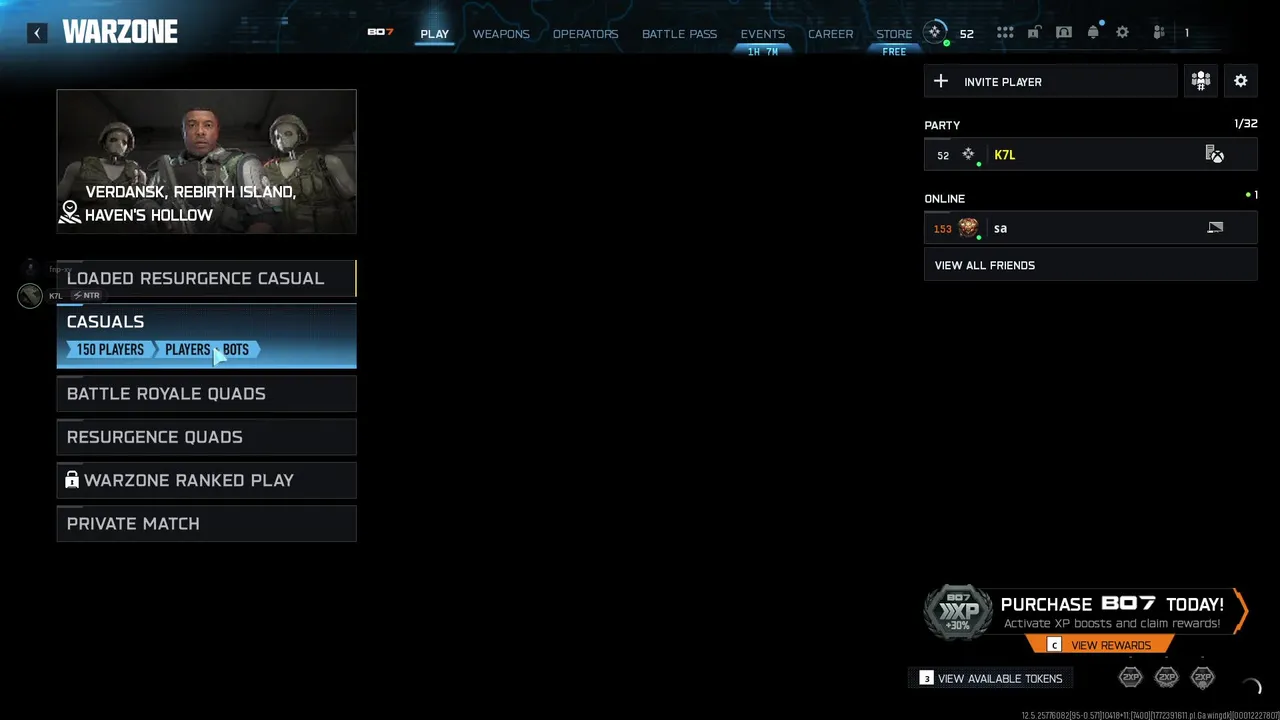The height and width of the screenshot is (720, 1280).
Task: Select party member K7L row
Action: (x=1090, y=155)
